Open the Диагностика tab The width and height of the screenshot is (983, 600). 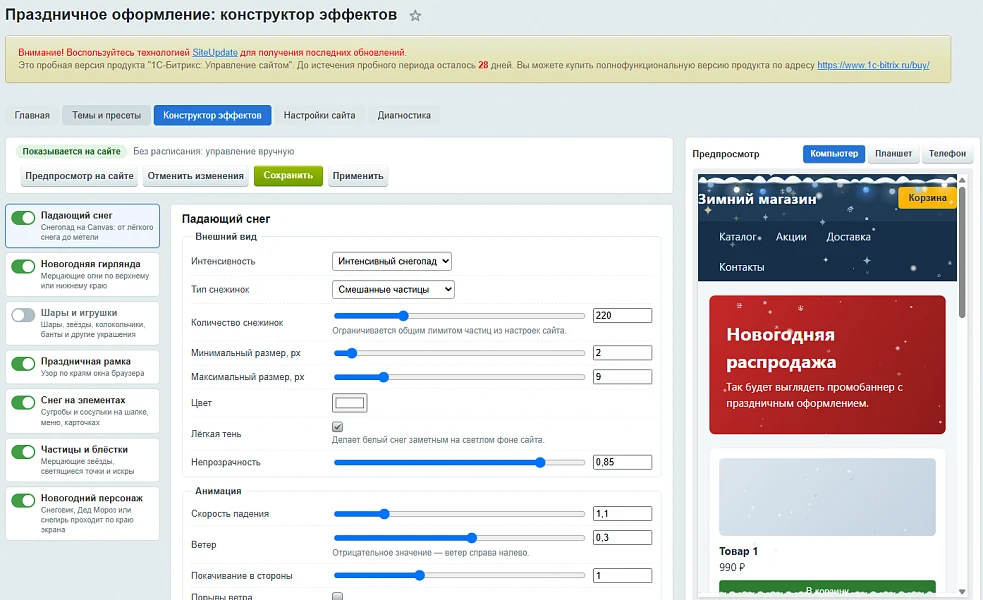404,115
